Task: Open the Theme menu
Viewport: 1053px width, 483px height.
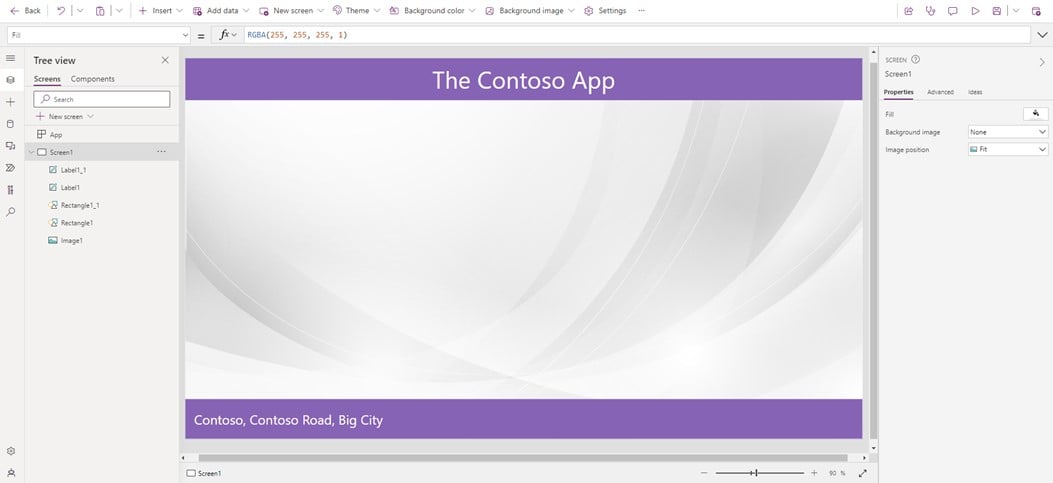Action: pos(356,11)
